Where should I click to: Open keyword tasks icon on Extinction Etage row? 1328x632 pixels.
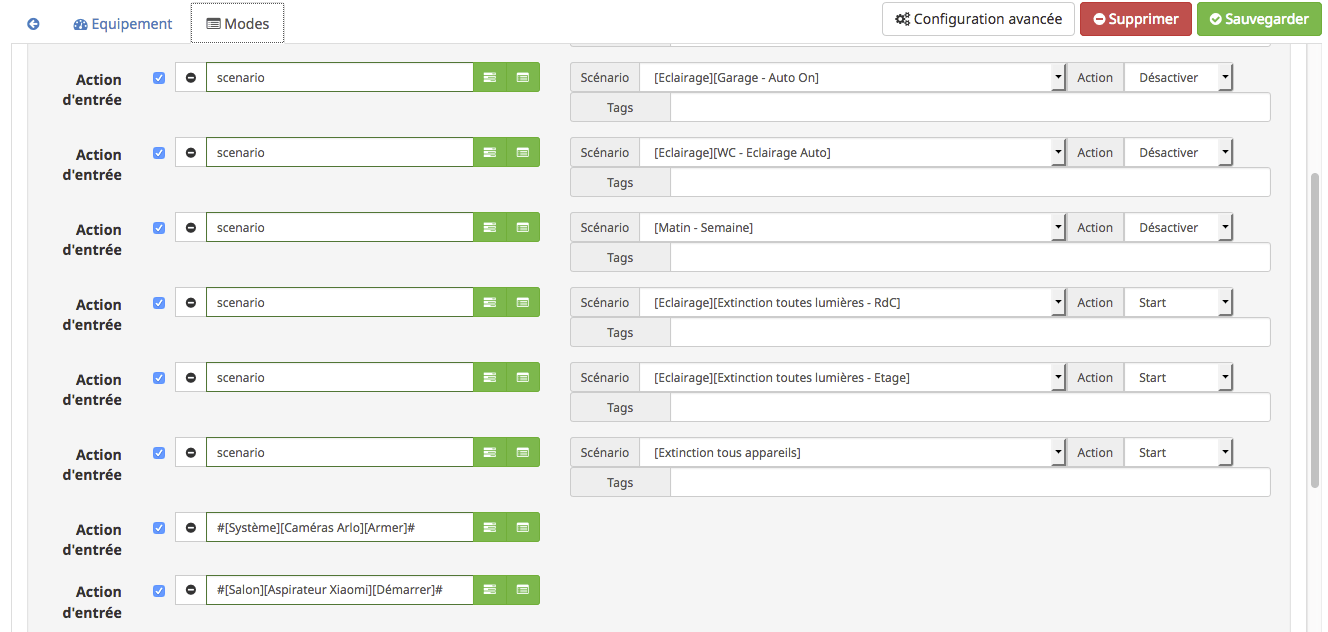pyautogui.click(x=490, y=377)
